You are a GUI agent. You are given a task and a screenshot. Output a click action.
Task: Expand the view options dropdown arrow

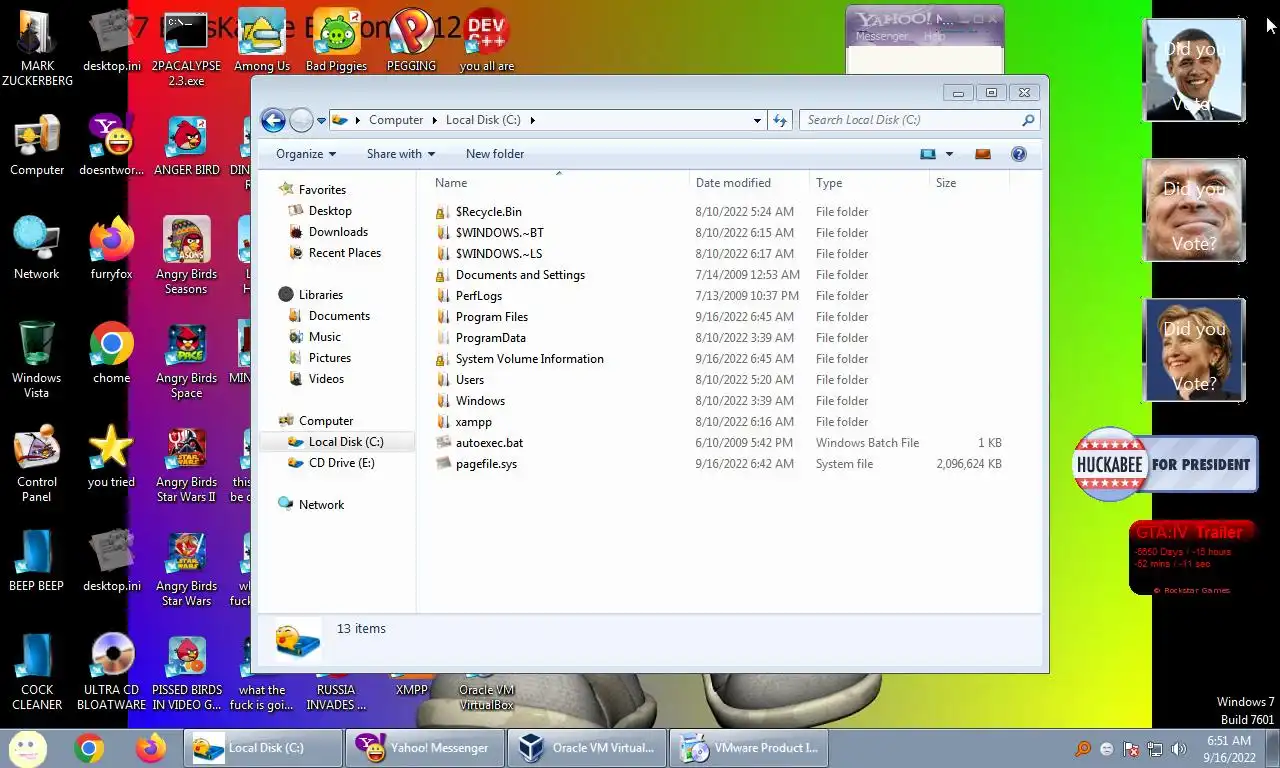(949, 154)
